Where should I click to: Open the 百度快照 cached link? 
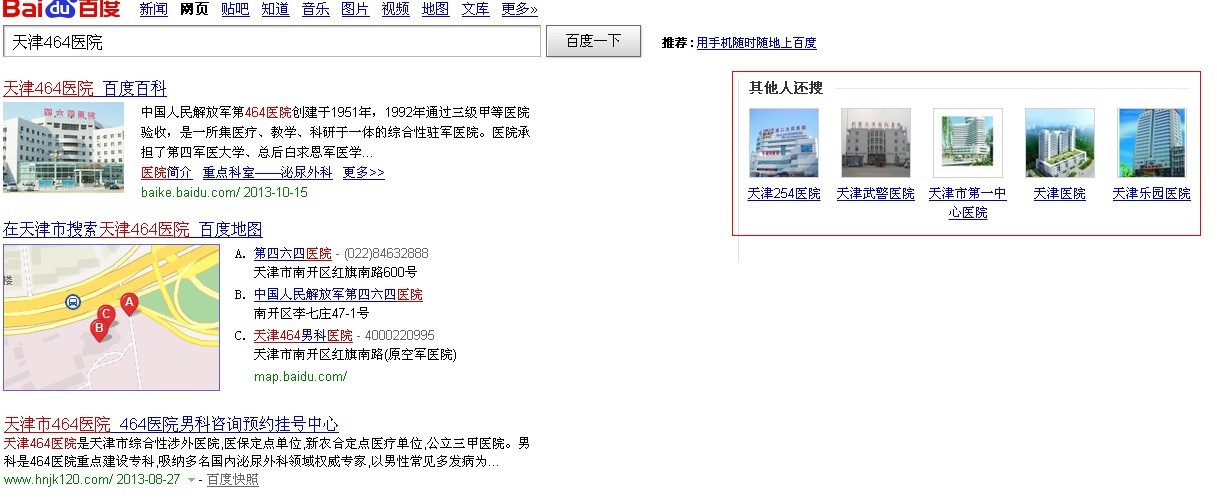pos(233,480)
